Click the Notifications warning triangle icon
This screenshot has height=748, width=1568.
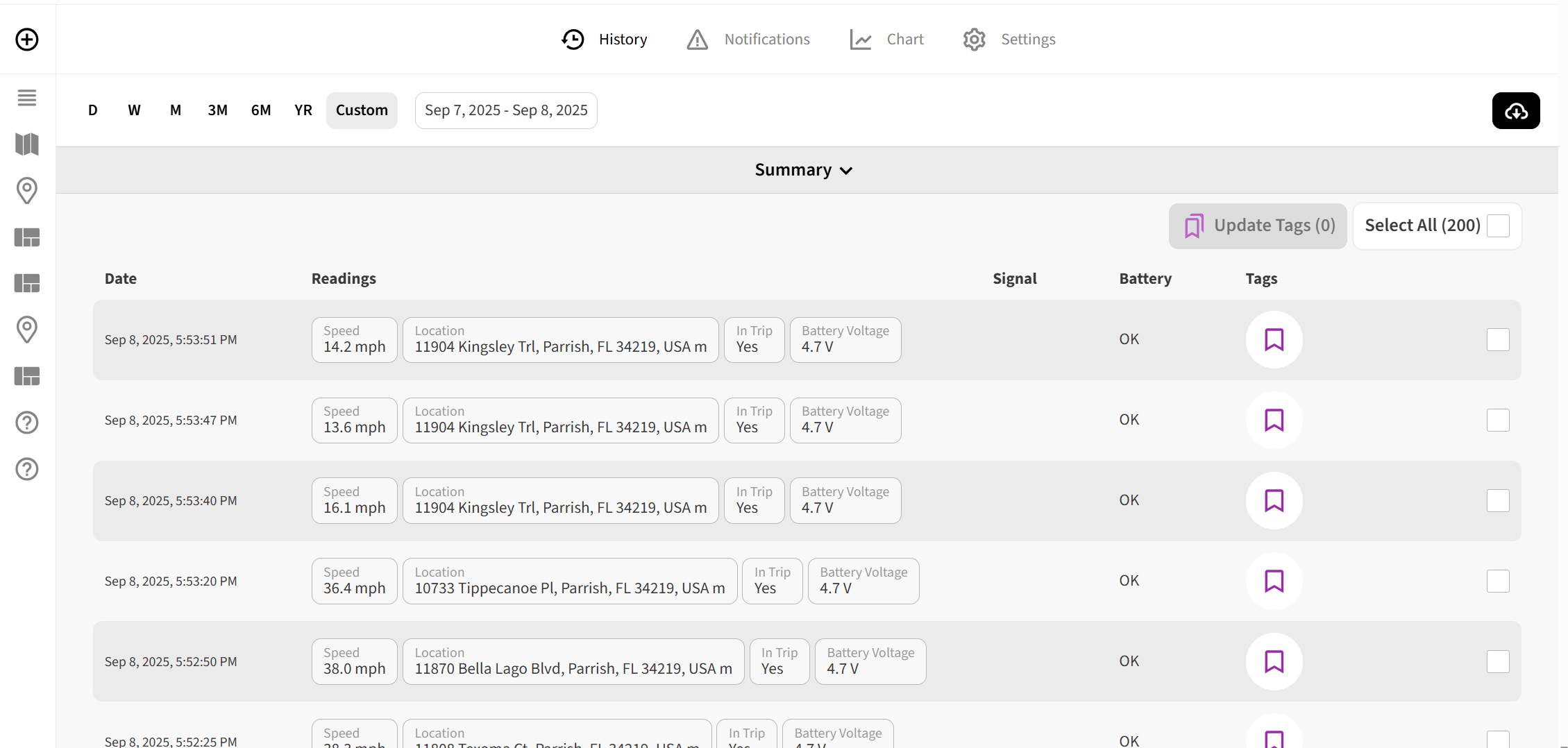697,40
